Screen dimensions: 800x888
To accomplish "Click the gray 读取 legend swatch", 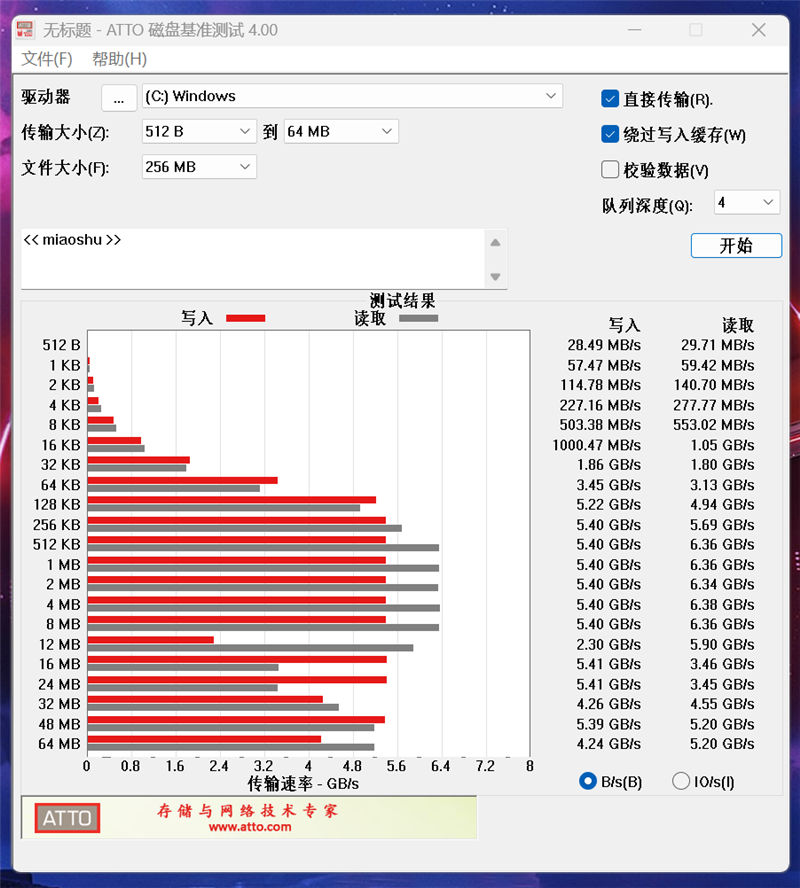I will 418,318.
